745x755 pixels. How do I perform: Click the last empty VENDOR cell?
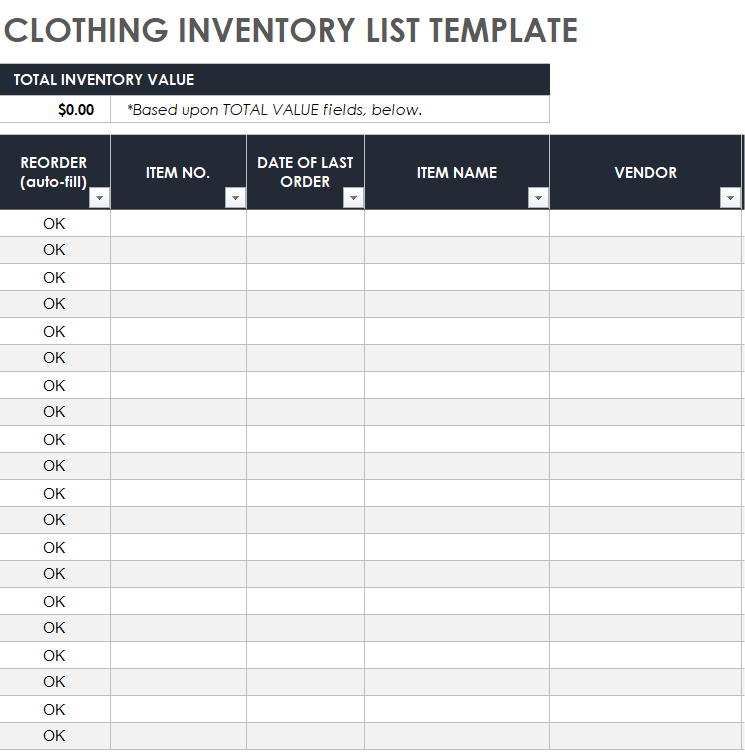pos(646,736)
